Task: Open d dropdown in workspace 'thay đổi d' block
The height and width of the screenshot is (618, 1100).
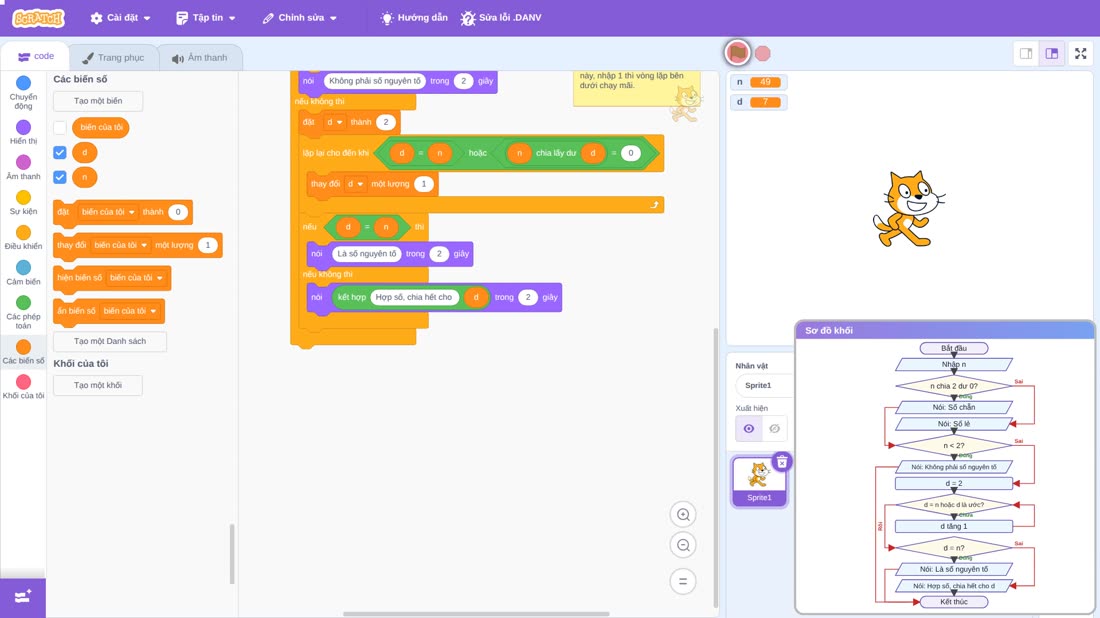Action: click(355, 184)
